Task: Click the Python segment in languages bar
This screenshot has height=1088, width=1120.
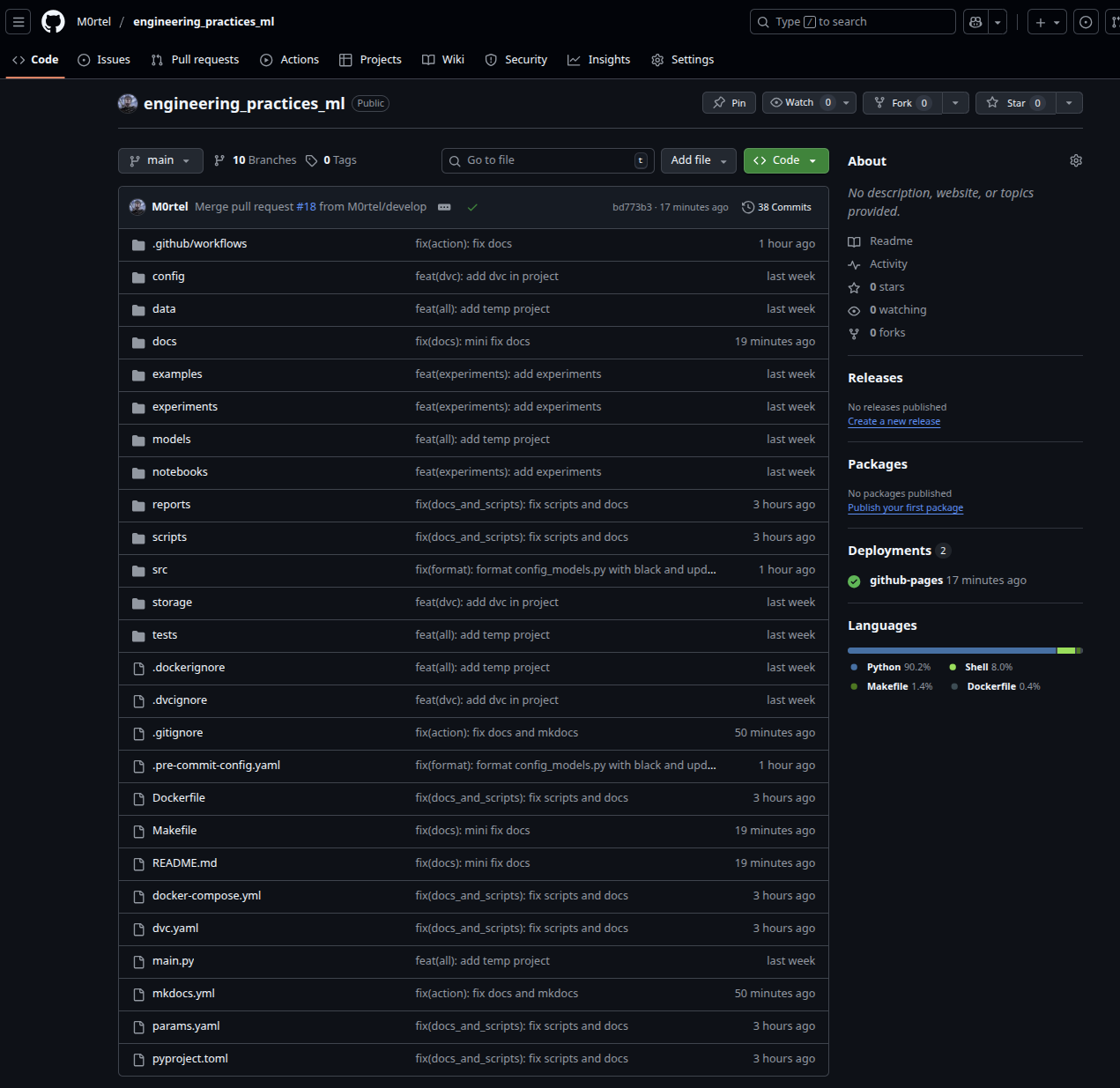Action: pos(952,650)
